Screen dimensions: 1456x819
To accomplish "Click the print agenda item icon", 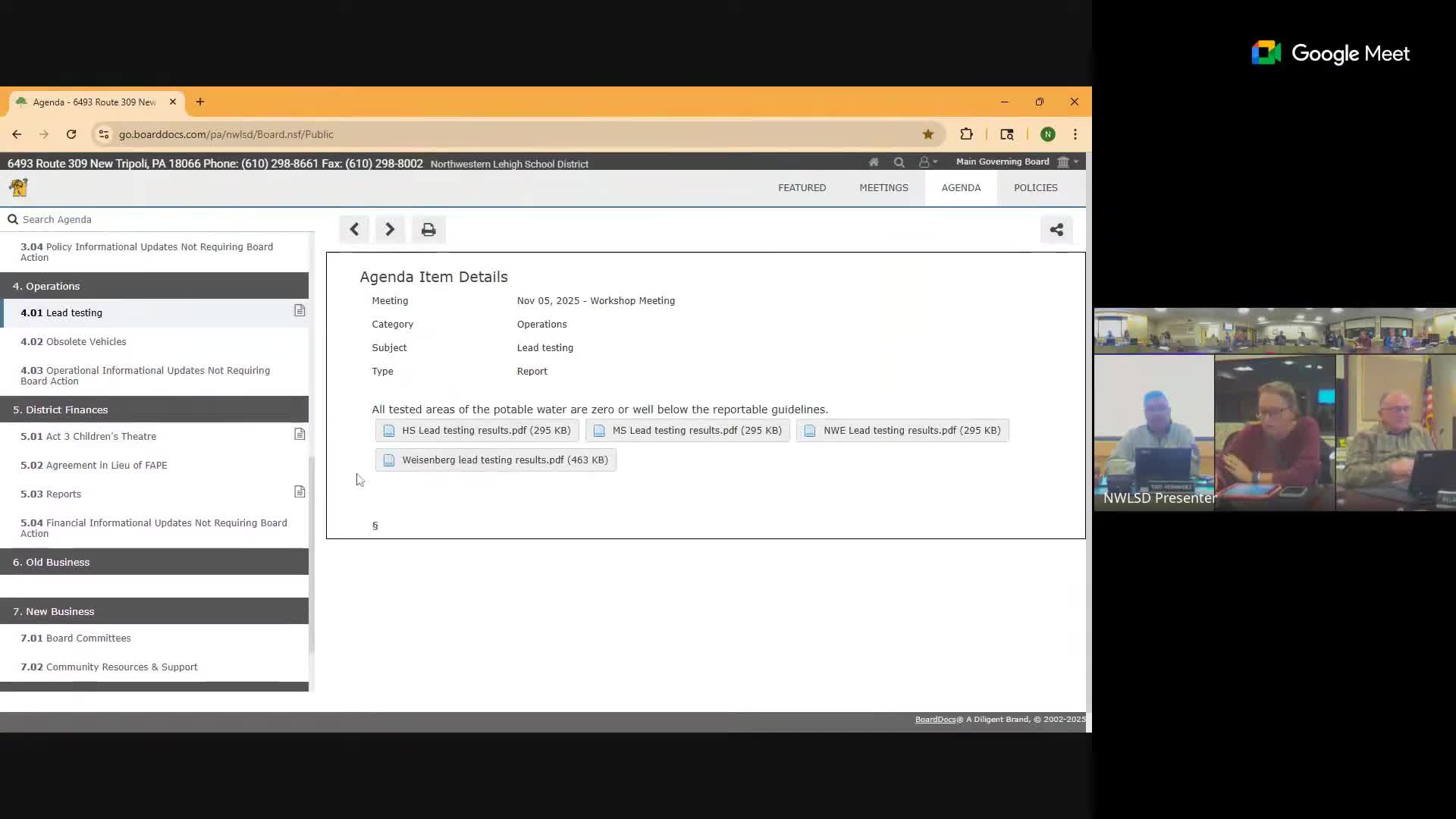I will (428, 230).
